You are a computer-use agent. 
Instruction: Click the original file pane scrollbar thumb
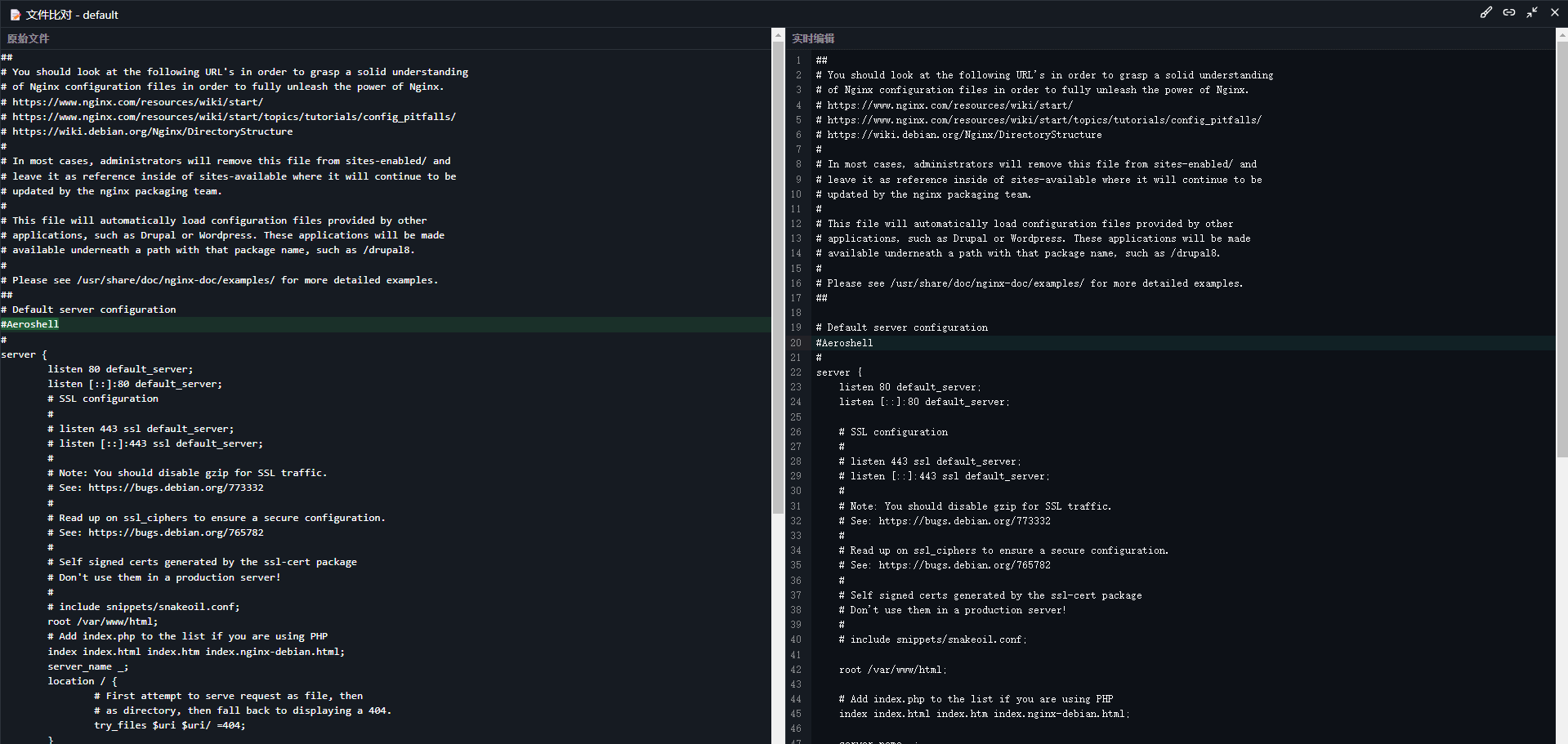tap(778, 278)
